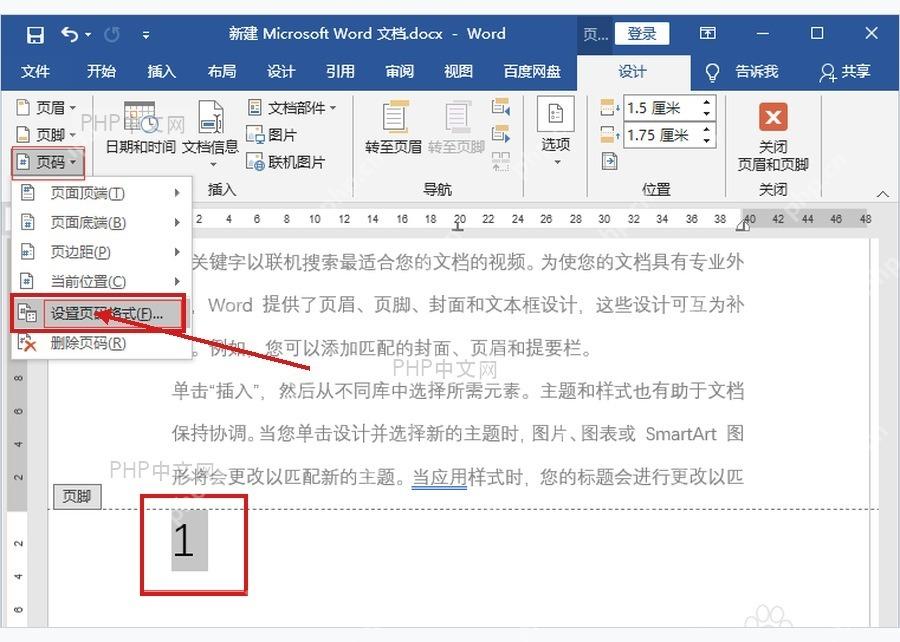Insert 日期和时间 date and time
900x642 pixels.
click(141, 128)
